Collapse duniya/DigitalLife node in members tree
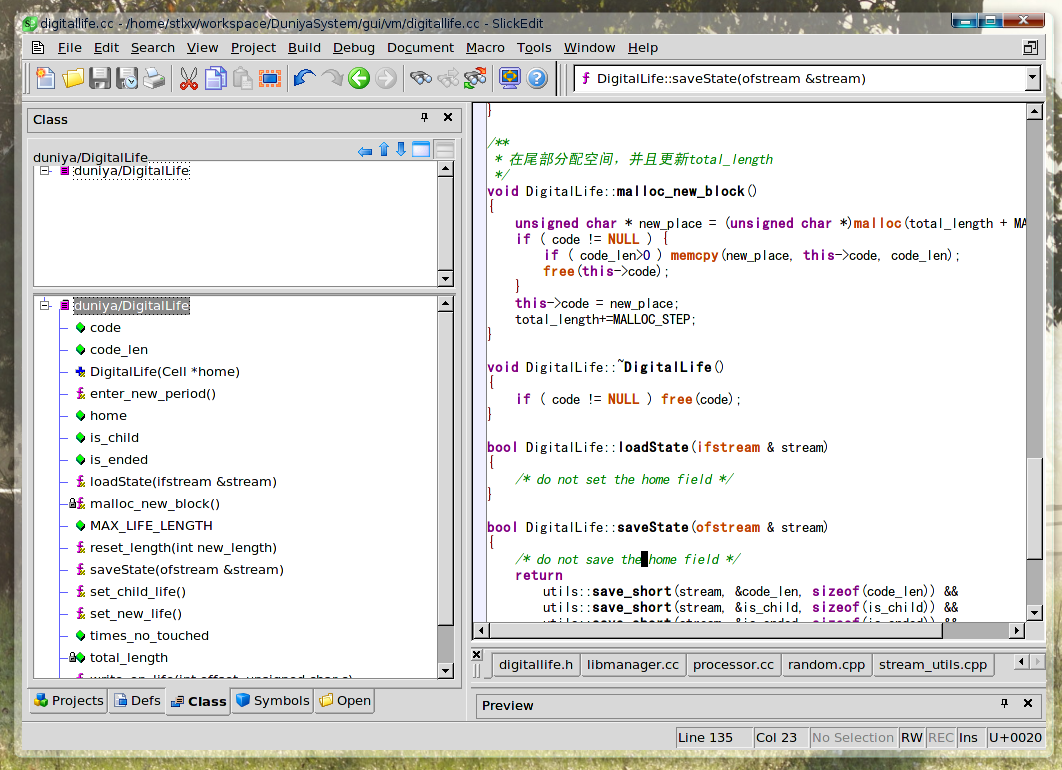1062x770 pixels. pos(45,305)
